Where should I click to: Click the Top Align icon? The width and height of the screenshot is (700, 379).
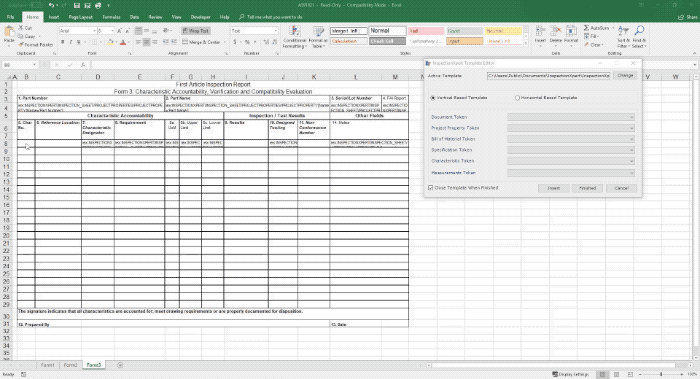(x=138, y=31)
